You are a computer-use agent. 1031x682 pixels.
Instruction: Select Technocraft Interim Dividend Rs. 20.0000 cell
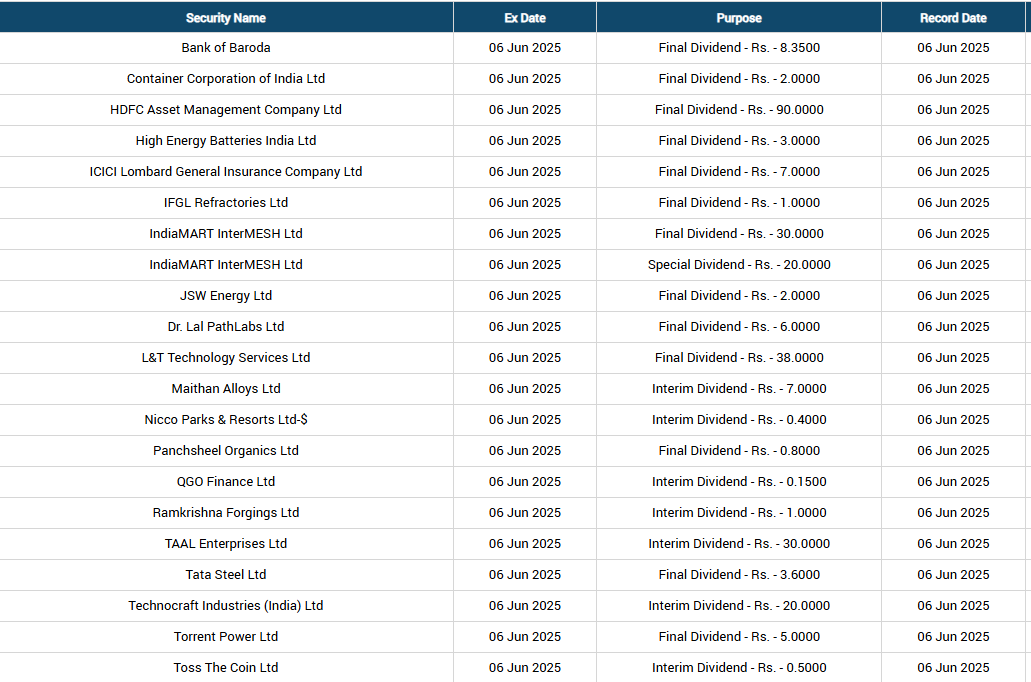[739, 605]
